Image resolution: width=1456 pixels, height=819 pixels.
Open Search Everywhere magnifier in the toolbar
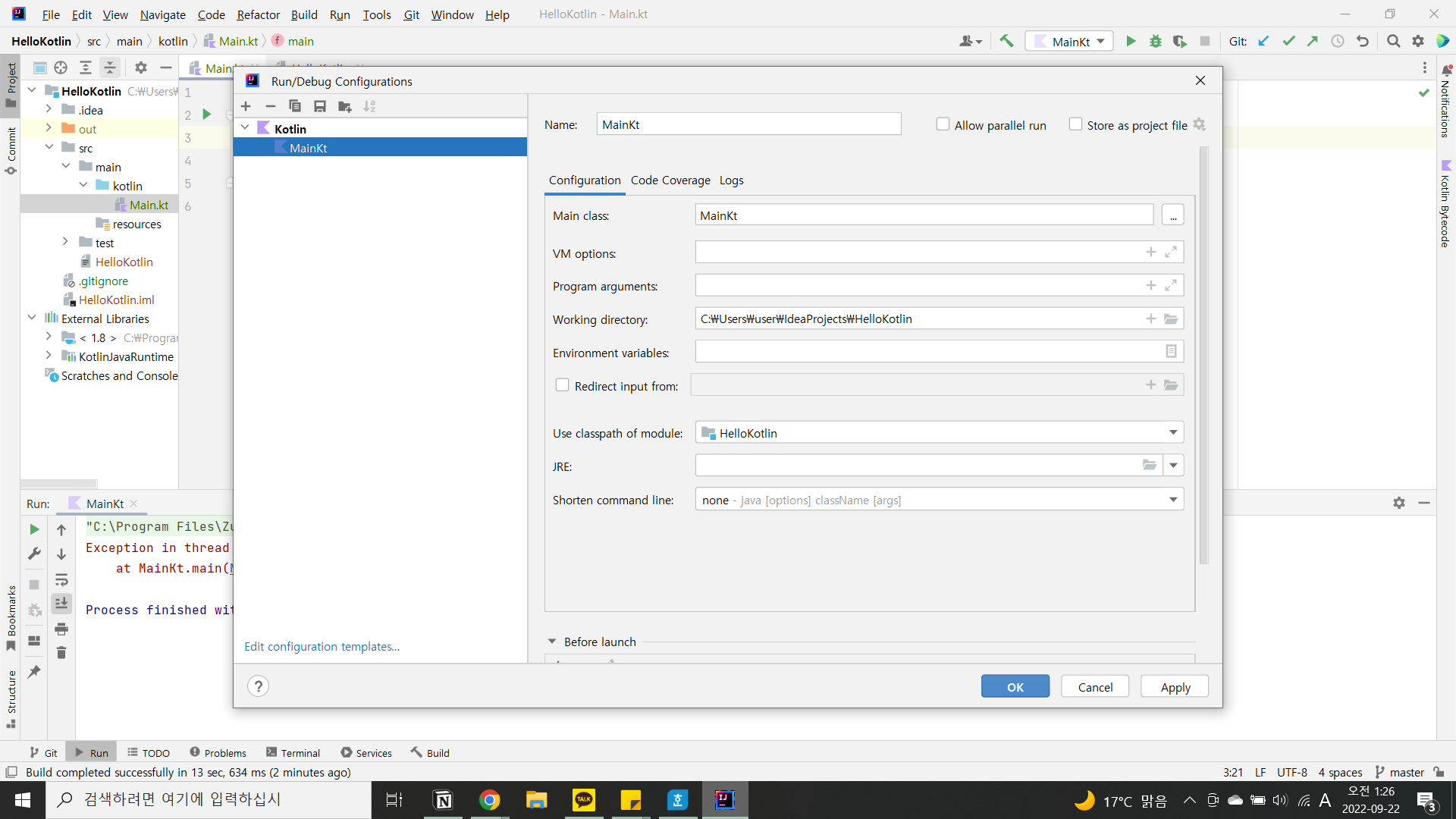tap(1393, 41)
